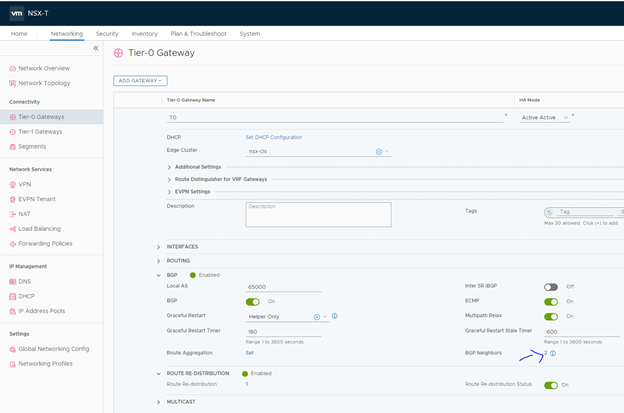This screenshot has height=413, width=624.
Task: Click the DNS sidebar icon
Action: point(13,282)
